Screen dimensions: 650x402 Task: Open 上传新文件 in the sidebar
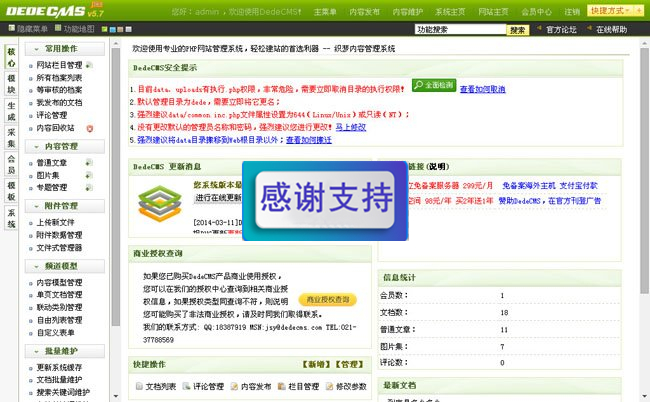point(56,223)
